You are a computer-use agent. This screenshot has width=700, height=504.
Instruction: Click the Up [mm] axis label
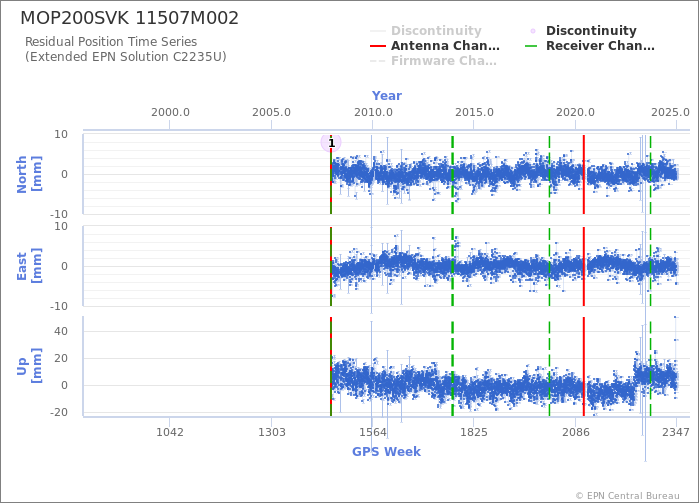pyautogui.click(x=29, y=366)
